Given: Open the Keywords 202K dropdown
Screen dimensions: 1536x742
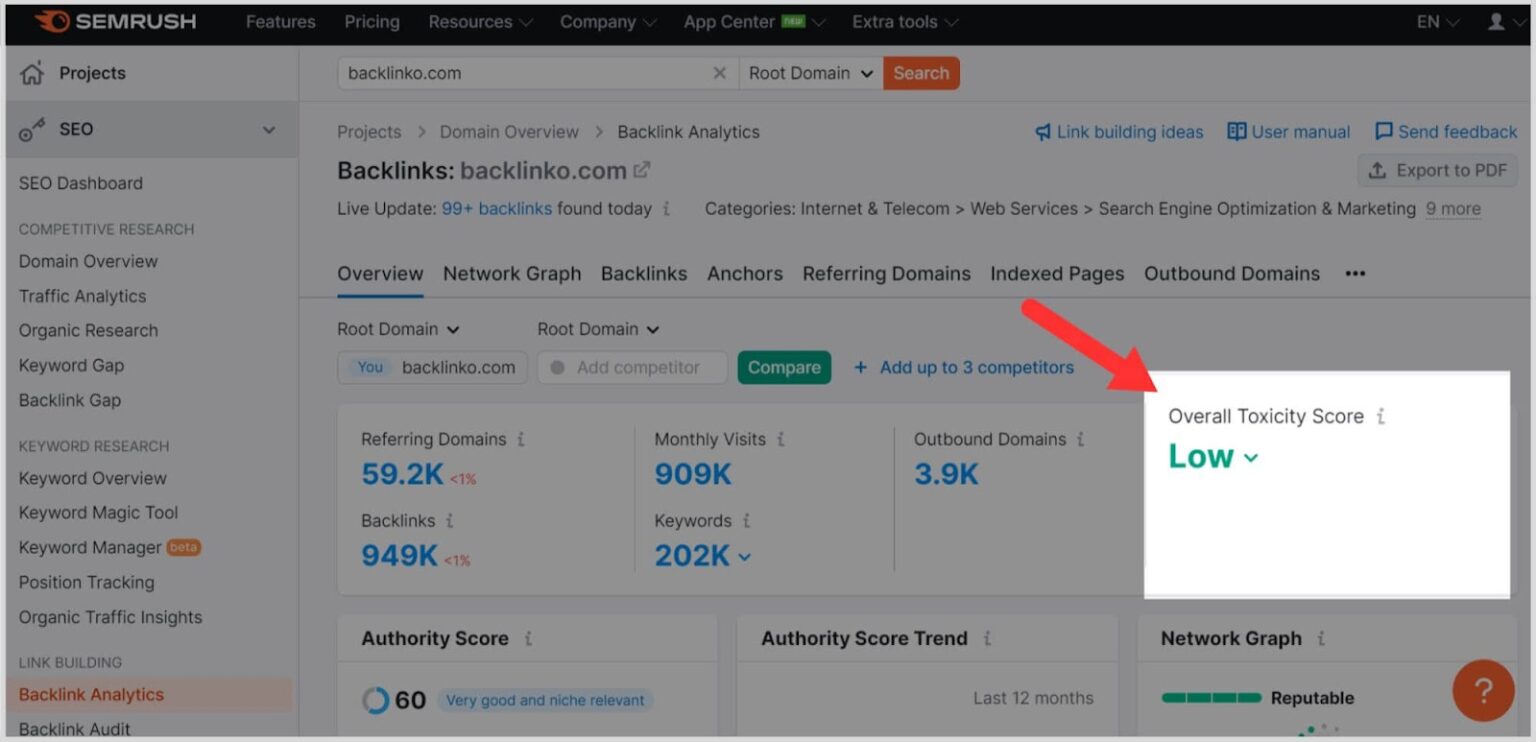Looking at the screenshot, I should (744, 556).
